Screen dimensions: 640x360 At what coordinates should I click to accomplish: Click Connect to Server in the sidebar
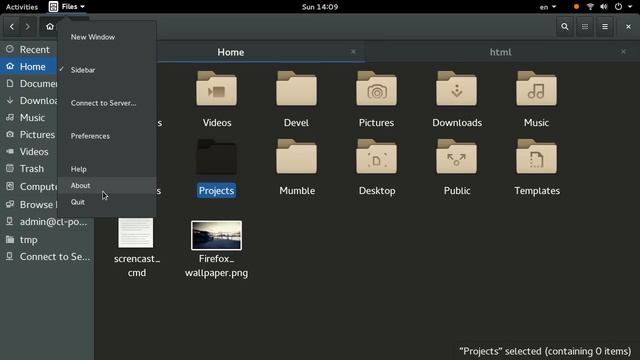(47, 257)
